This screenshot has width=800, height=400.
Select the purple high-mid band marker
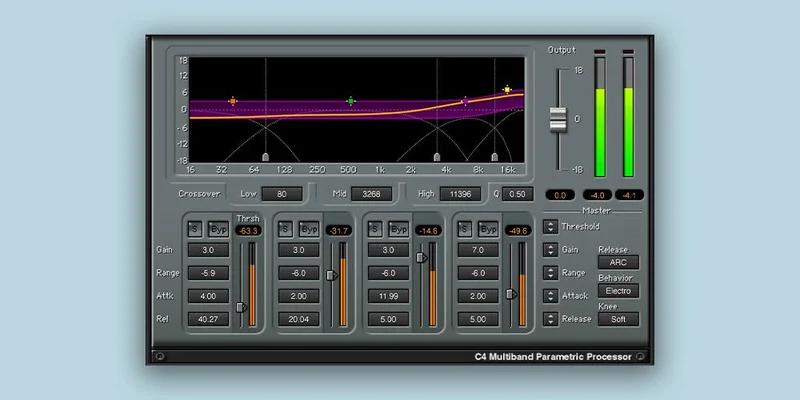(x=465, y=102)
